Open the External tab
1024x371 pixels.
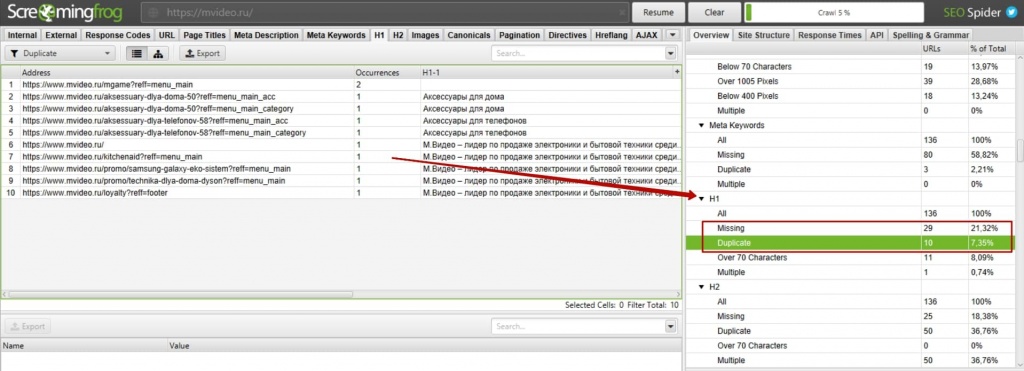62,35
